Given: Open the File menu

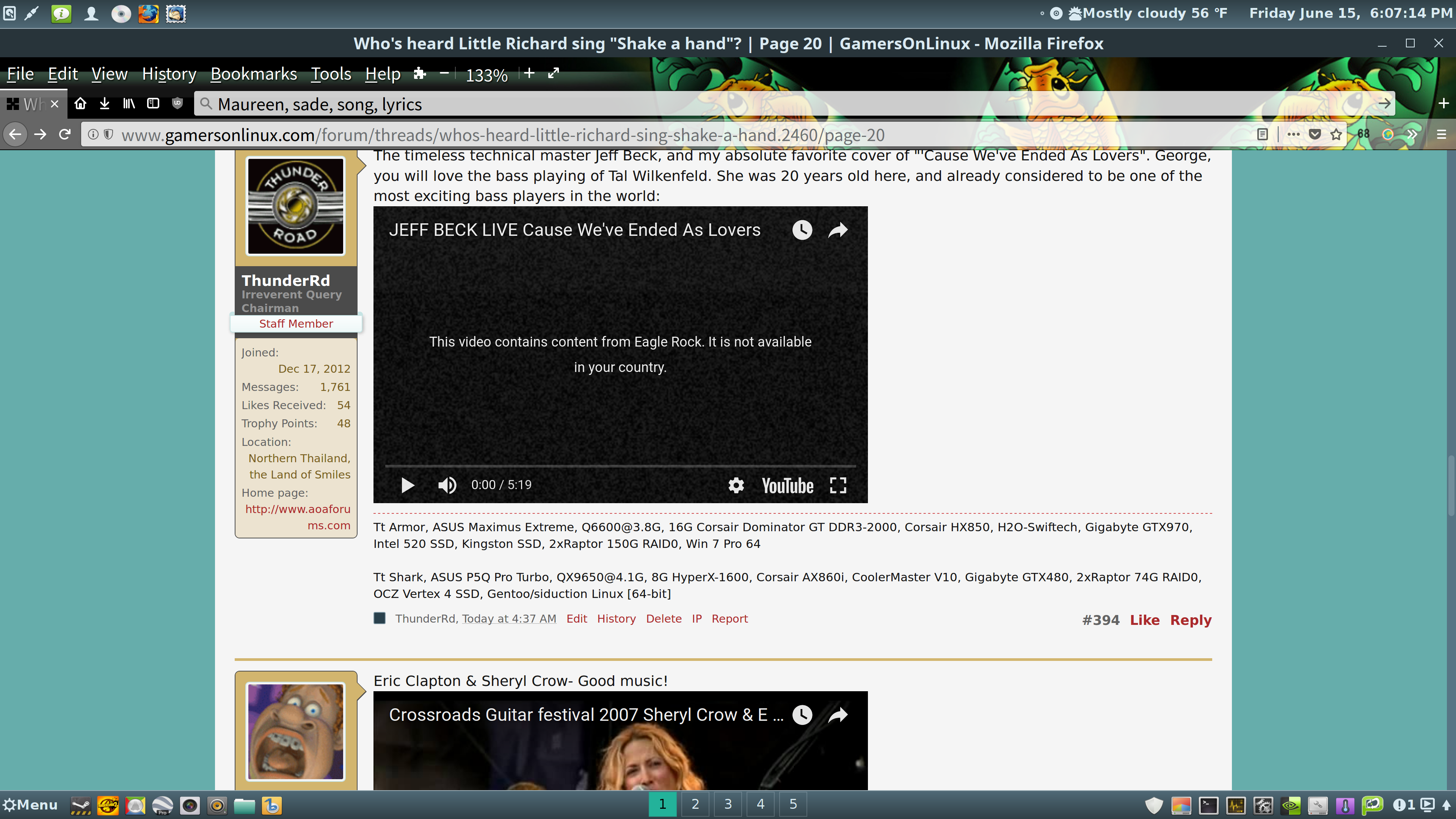Looking at the screenshot, I should pos(20,74).
